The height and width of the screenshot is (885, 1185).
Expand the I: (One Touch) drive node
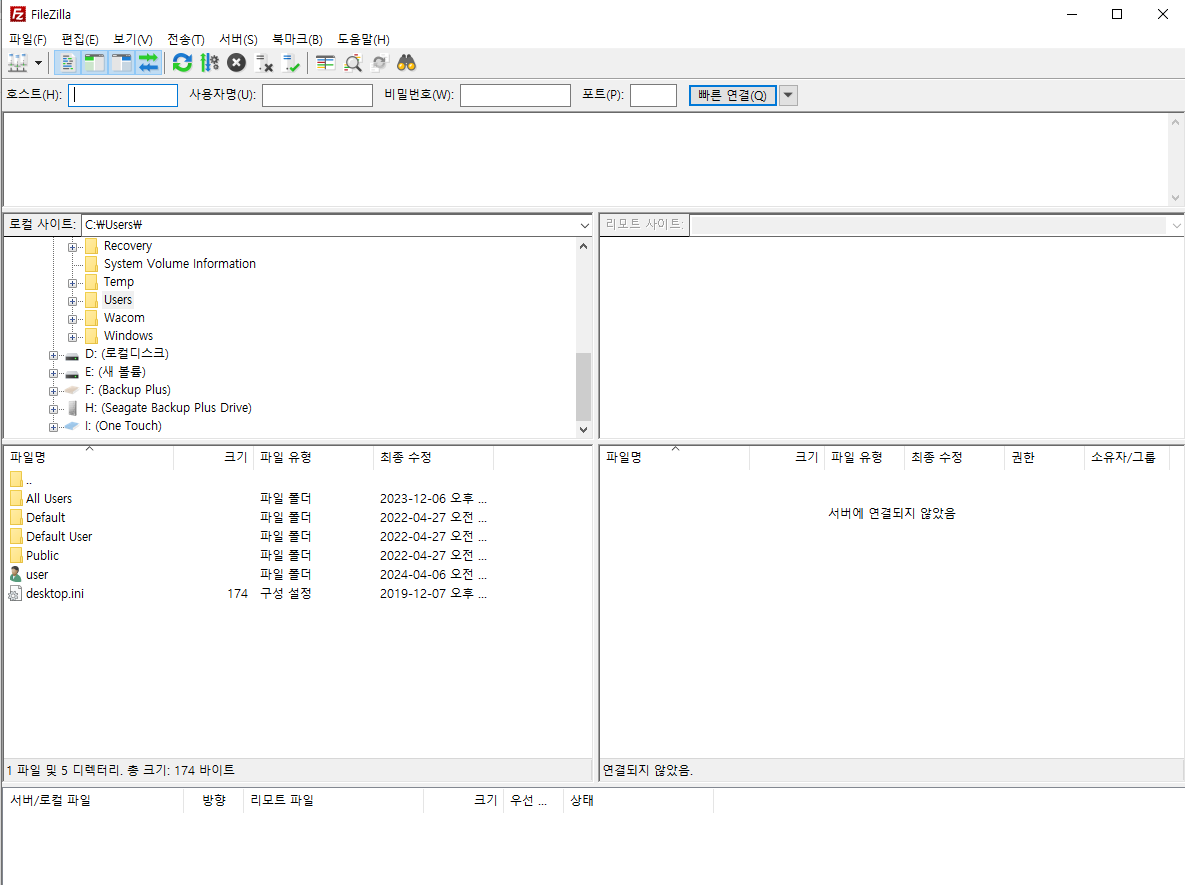53,427
